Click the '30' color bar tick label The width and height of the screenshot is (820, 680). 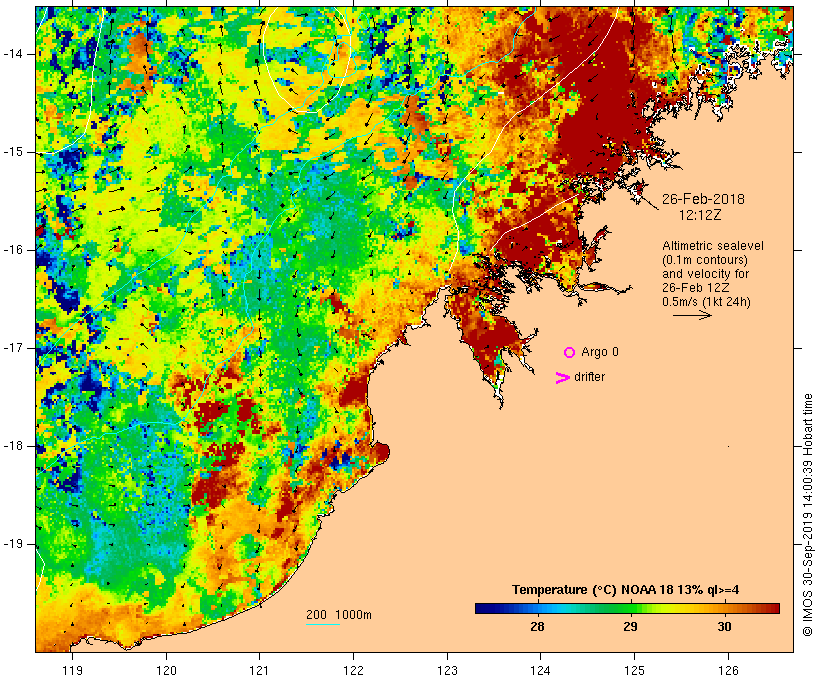click(724, 627)
